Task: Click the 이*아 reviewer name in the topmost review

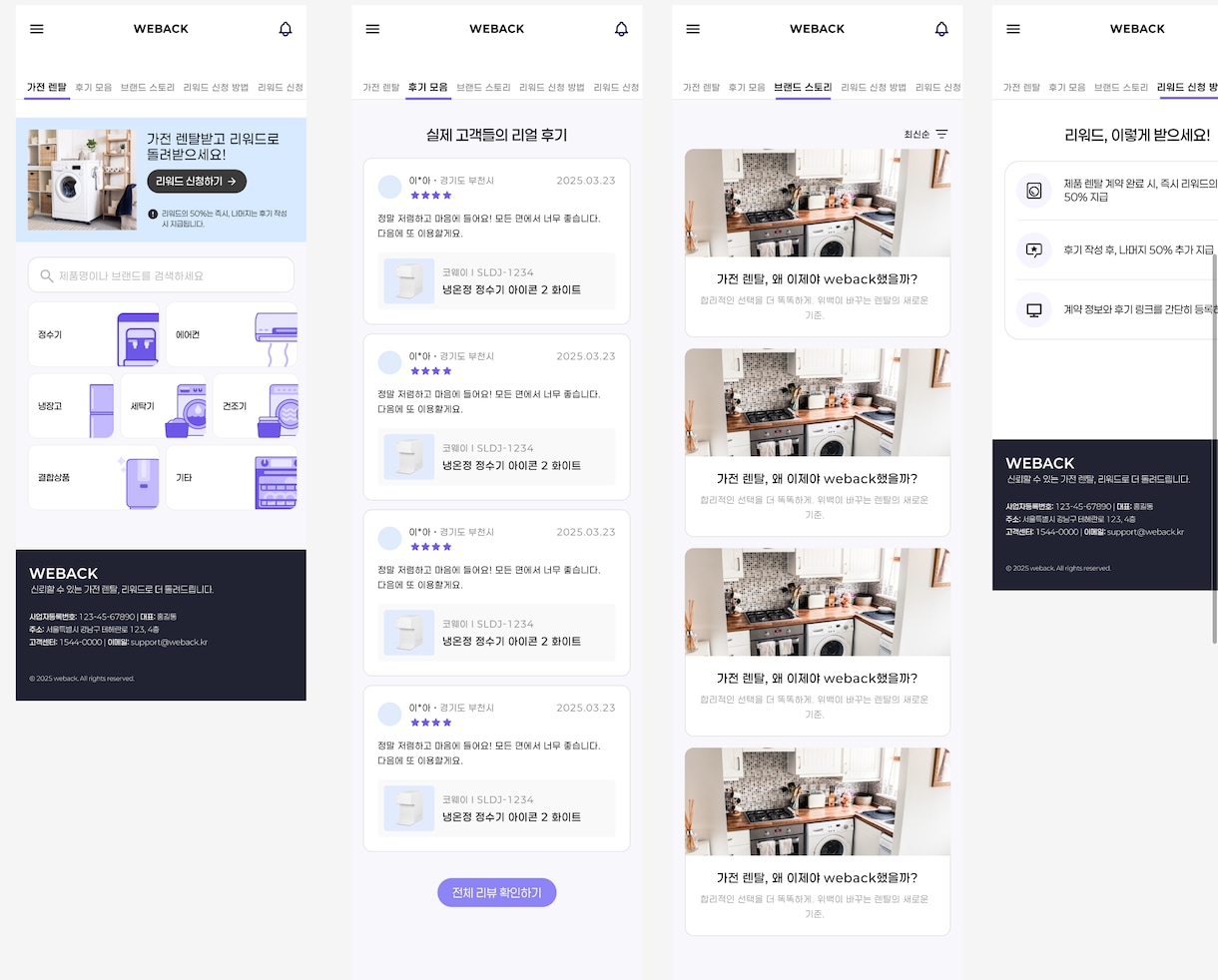Action: coord(419,181)
